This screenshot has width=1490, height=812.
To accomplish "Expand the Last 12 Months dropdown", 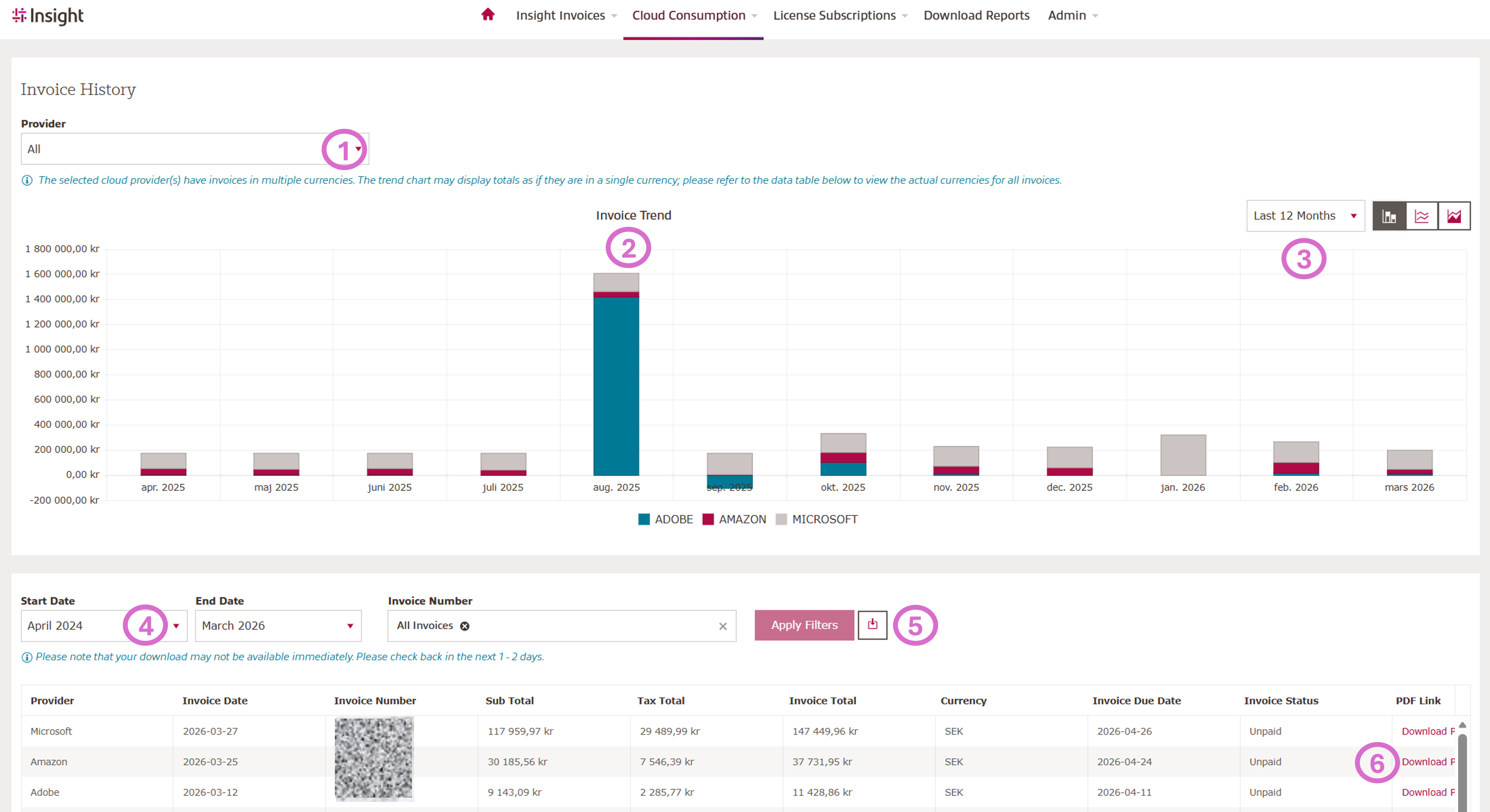I will pos(1305,216).
